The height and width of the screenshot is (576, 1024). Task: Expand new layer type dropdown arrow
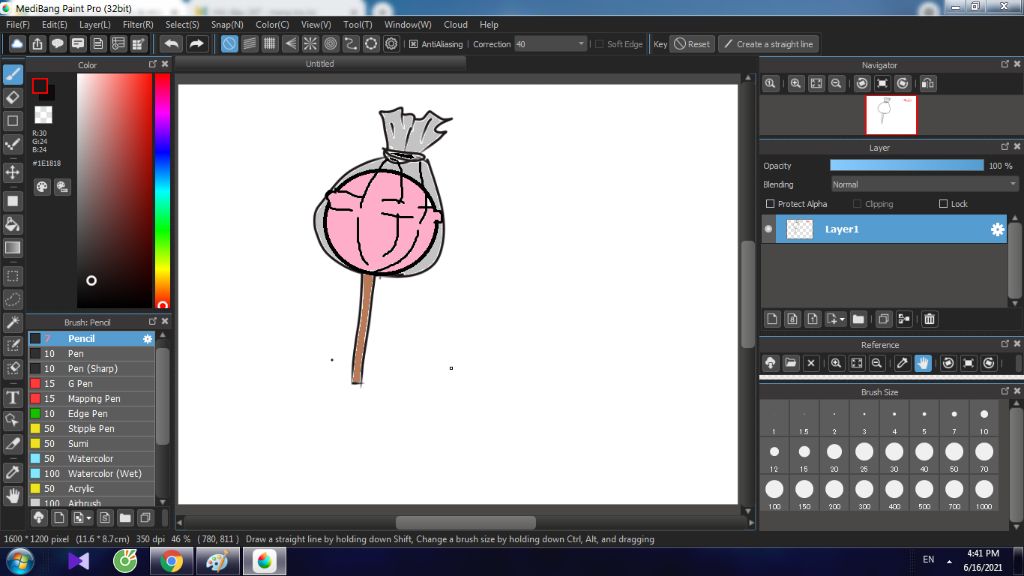pyautogui.click(x=842, y=319)
